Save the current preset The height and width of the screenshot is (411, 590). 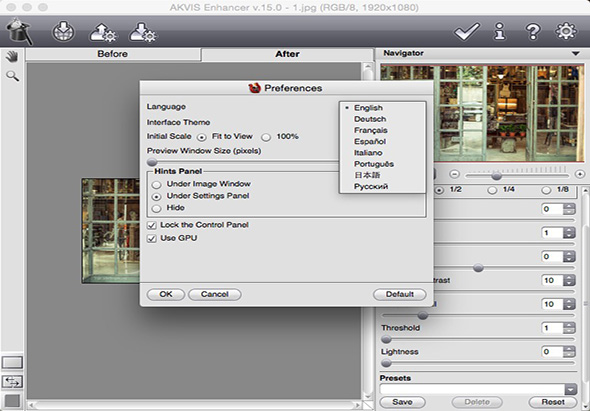coord(402,402)
